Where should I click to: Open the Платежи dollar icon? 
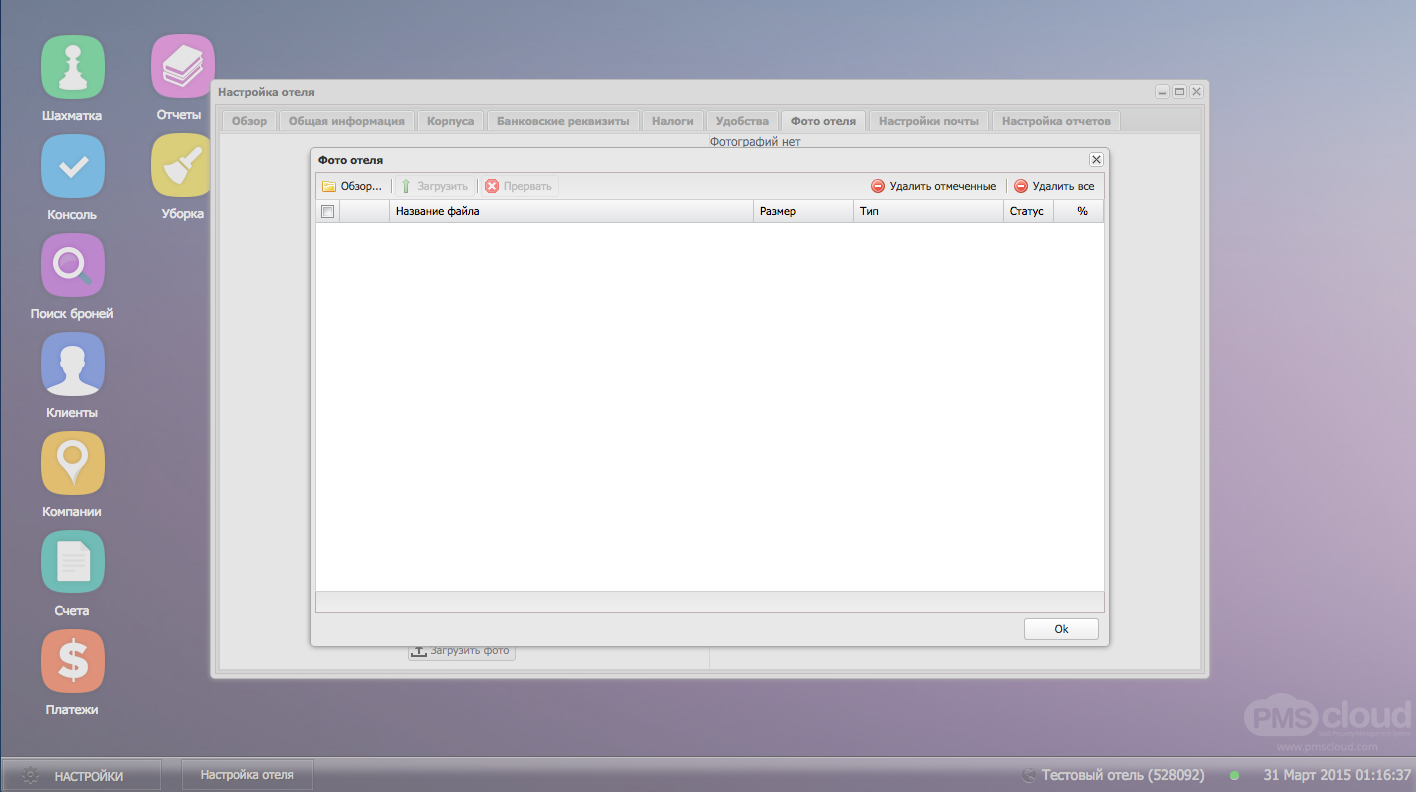[x=72, y=661]
